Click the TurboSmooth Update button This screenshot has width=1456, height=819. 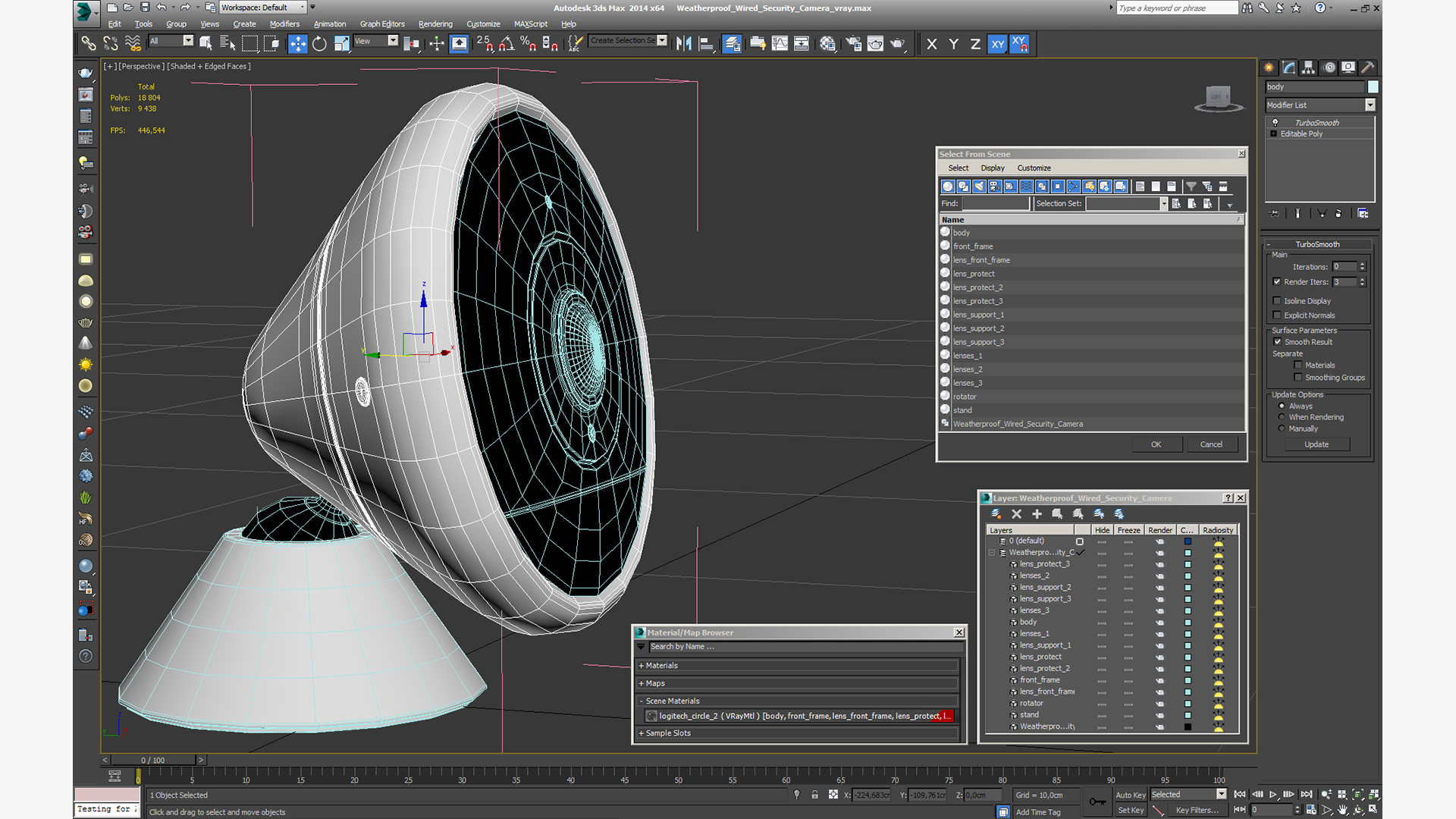tap(1316, 444)
